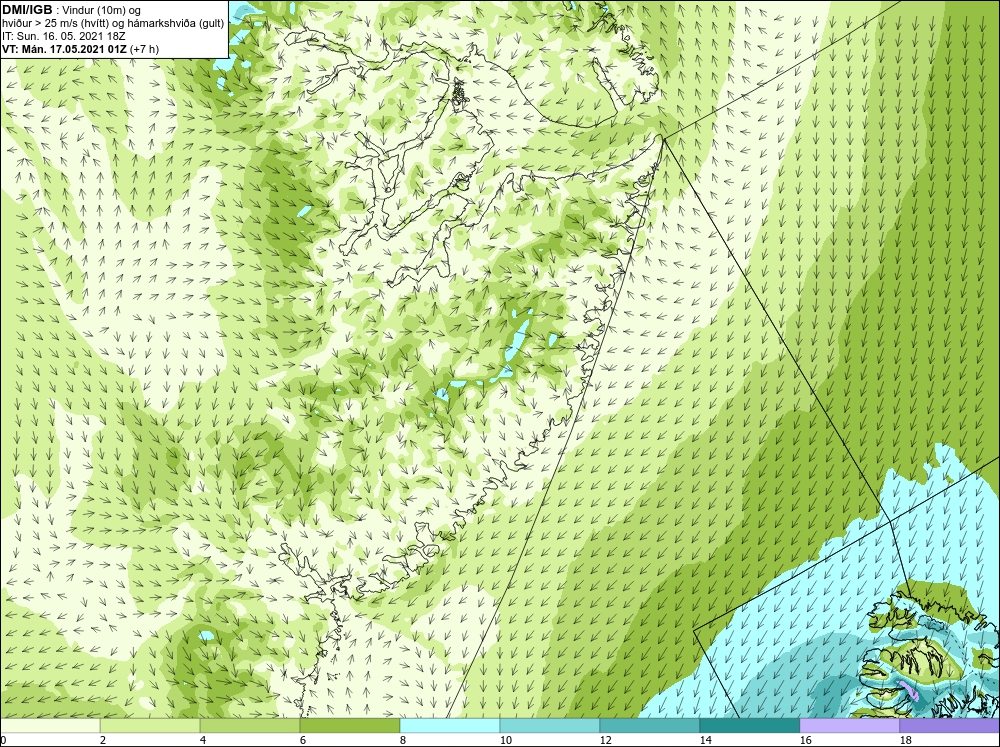Click the scale label '4'

(x=203, y=740)
